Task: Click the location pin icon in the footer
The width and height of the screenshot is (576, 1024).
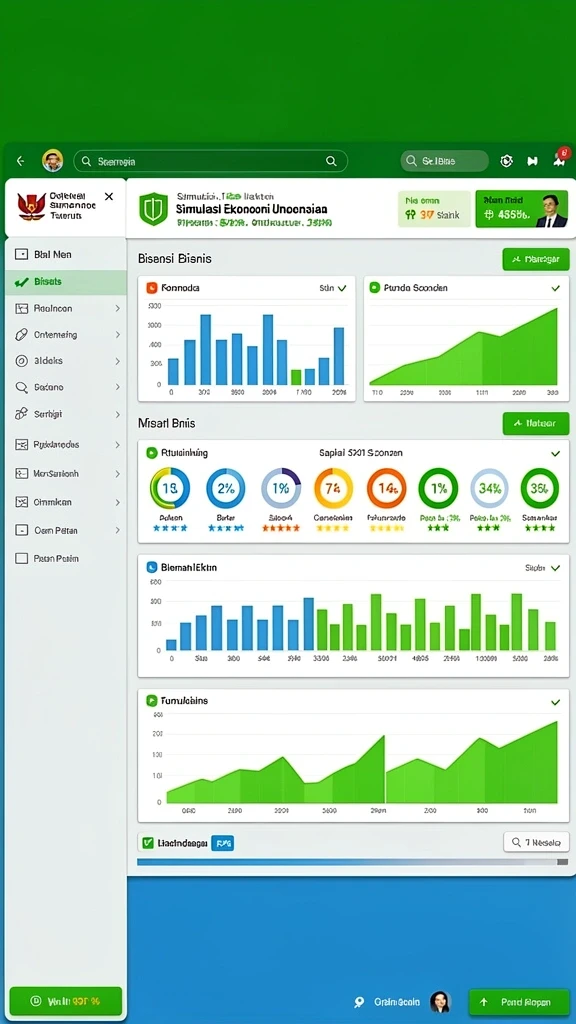Action: click(359, 1002)
